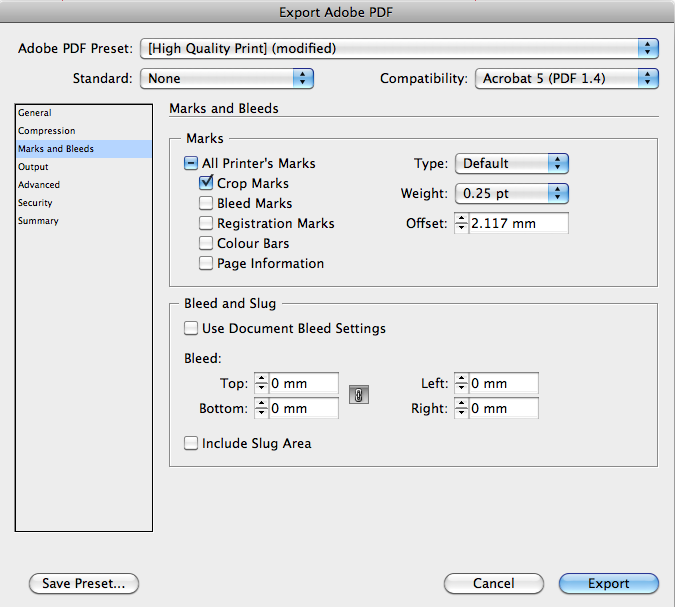
Task: Click the Export button
Action: pos(609,583)
